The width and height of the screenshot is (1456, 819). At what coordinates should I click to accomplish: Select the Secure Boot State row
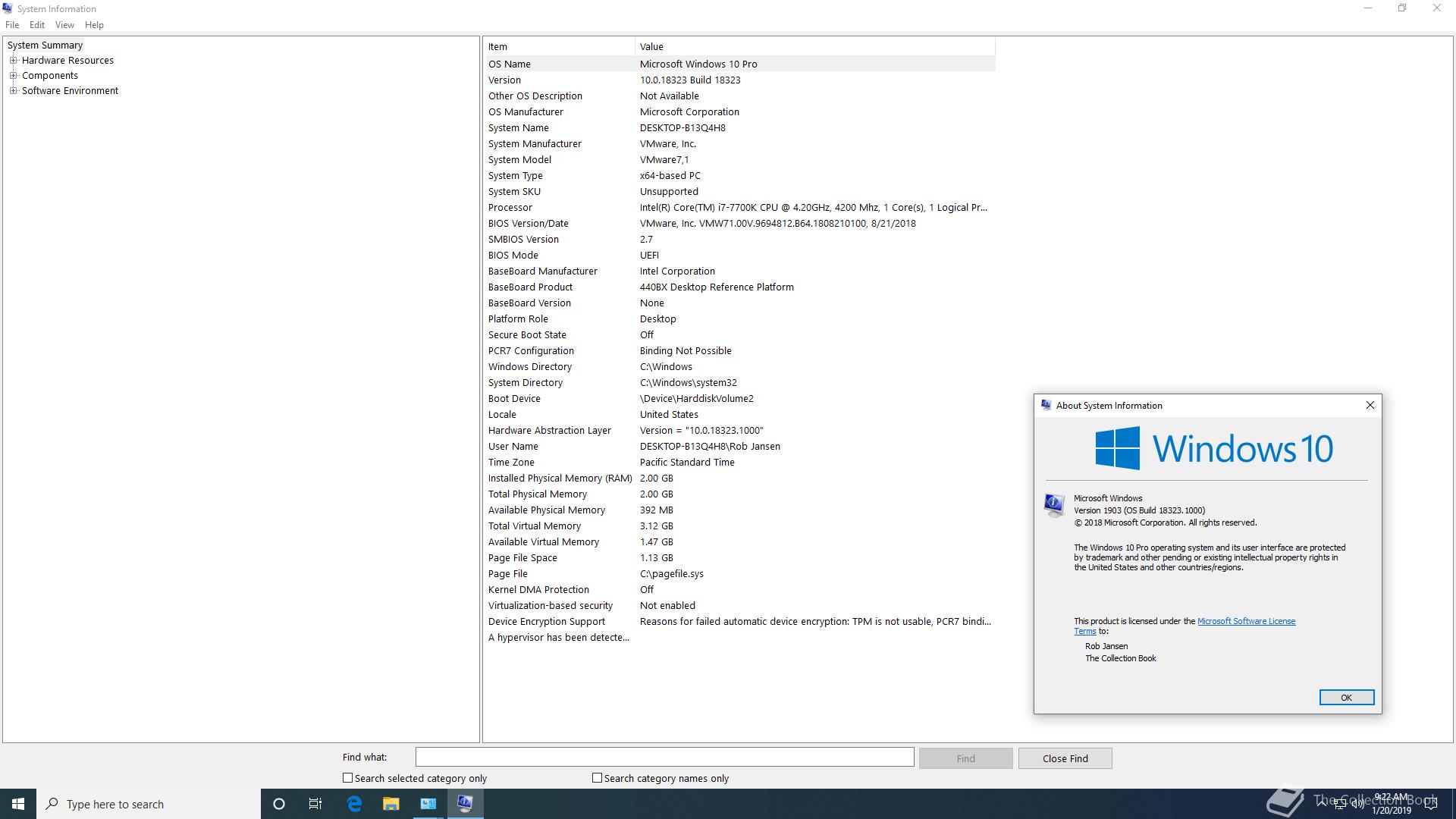[x=740, y=334]
